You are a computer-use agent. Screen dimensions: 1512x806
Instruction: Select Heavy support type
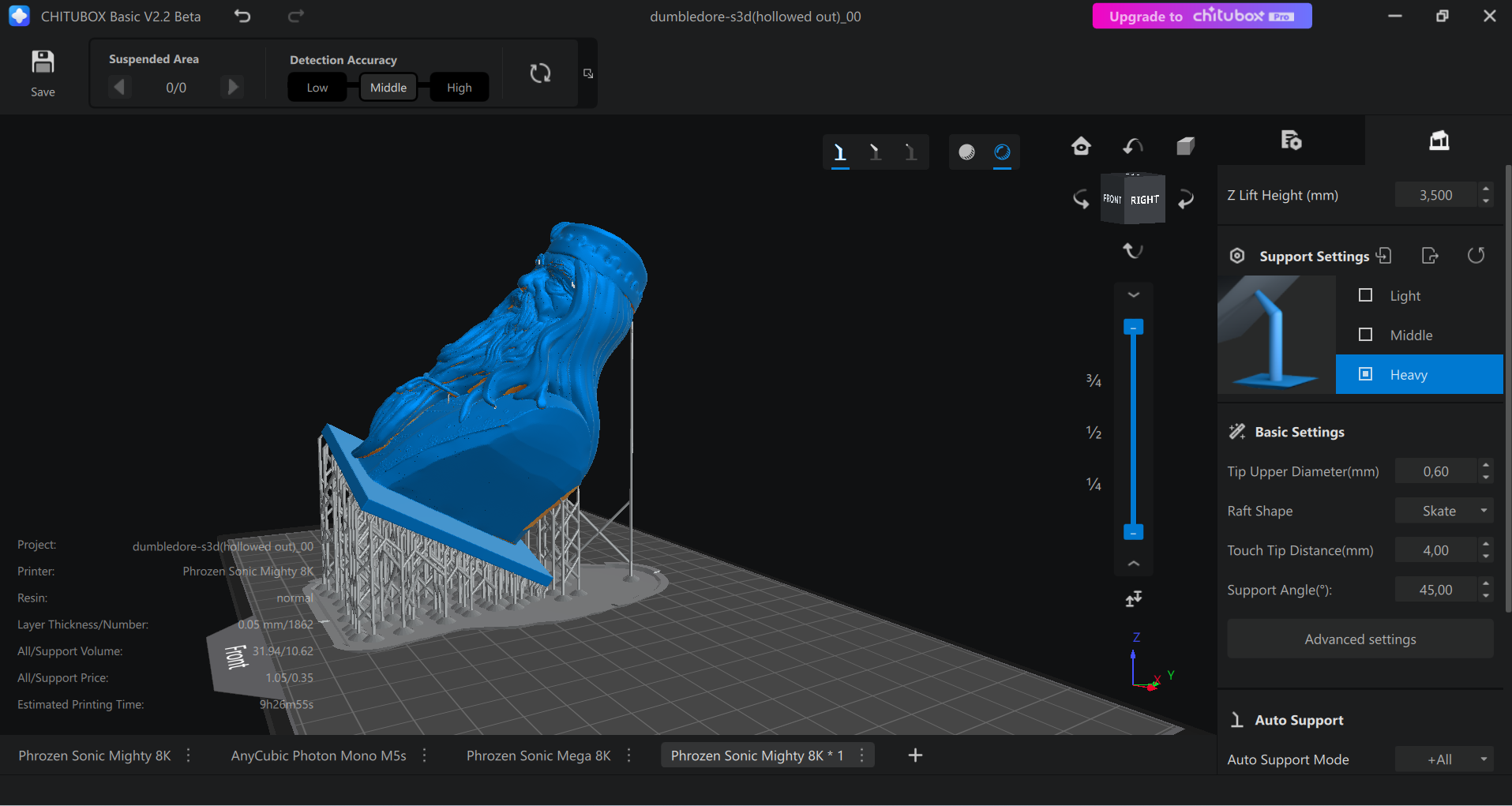click(1420, 374)
